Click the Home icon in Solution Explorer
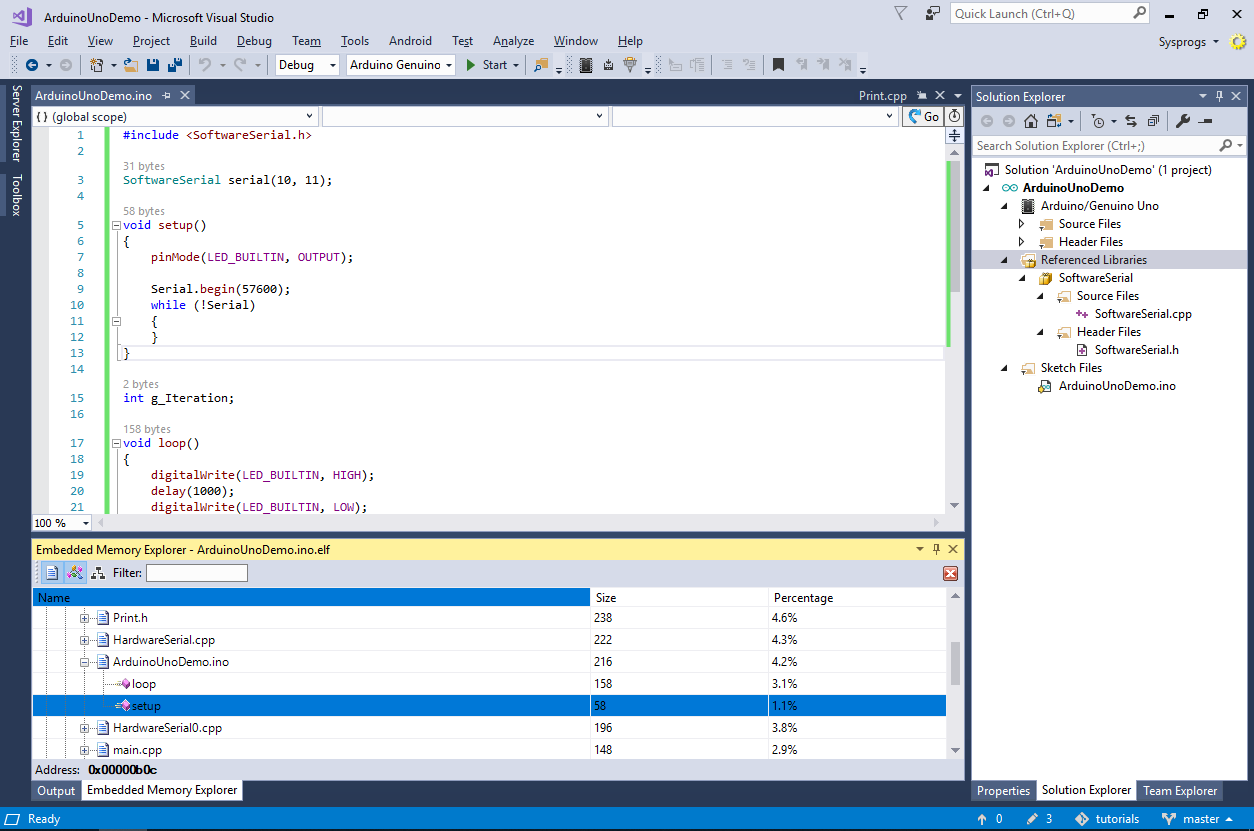1254x831 pixels. click(1031, 121)
